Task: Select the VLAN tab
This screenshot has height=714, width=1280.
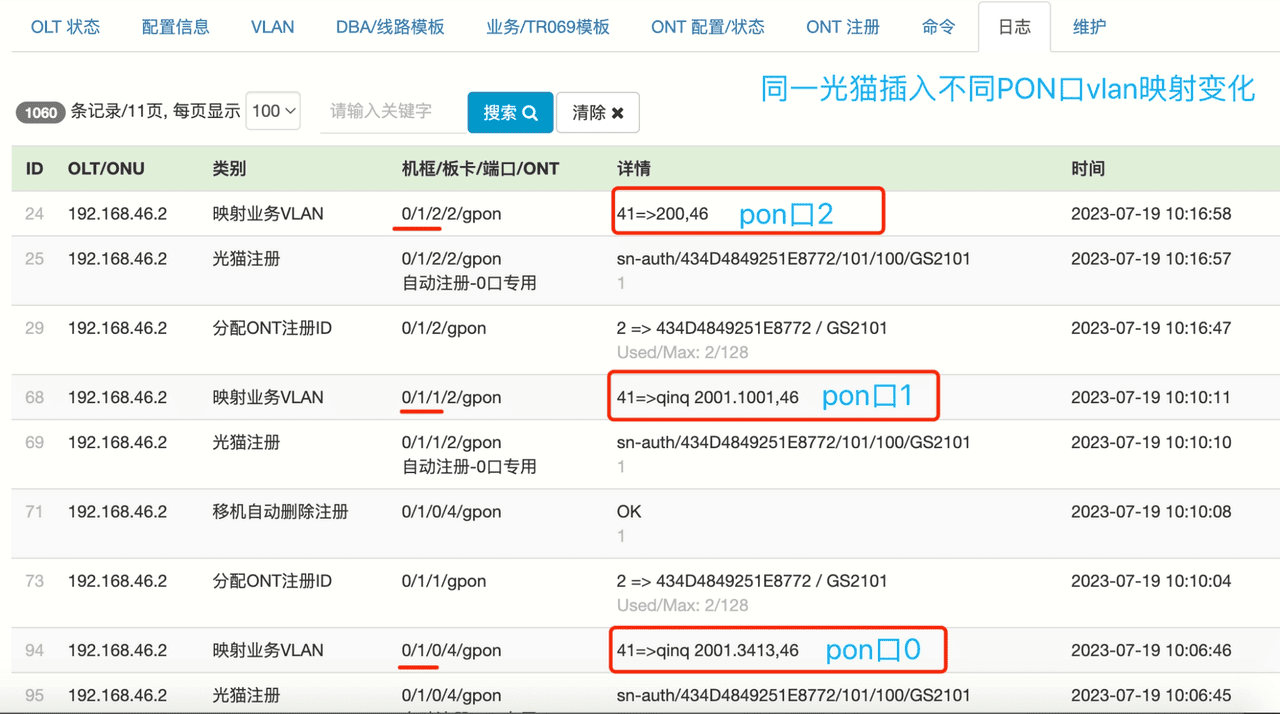Action: 273,27
